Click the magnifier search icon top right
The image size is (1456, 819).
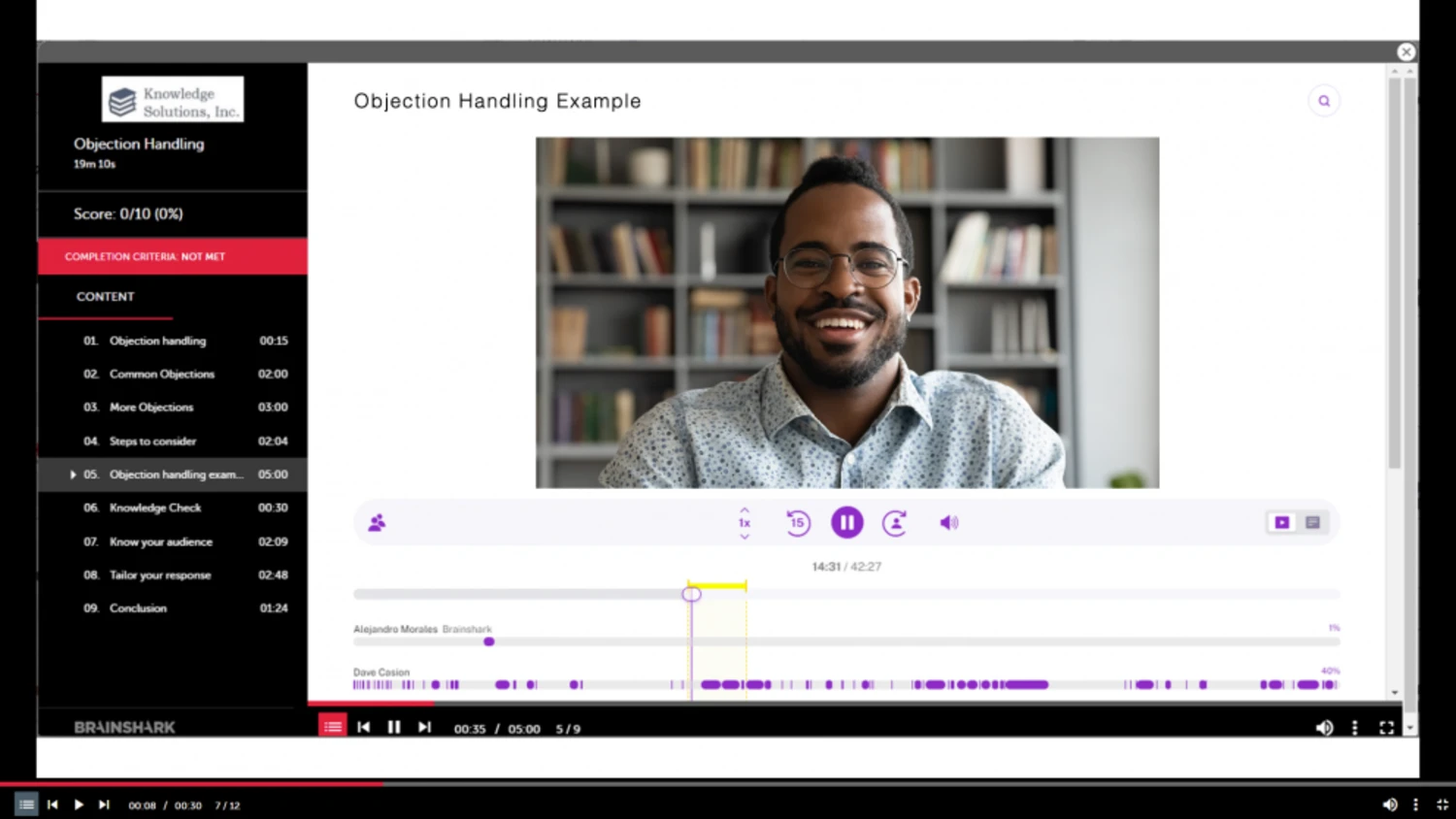point(1324,101)
